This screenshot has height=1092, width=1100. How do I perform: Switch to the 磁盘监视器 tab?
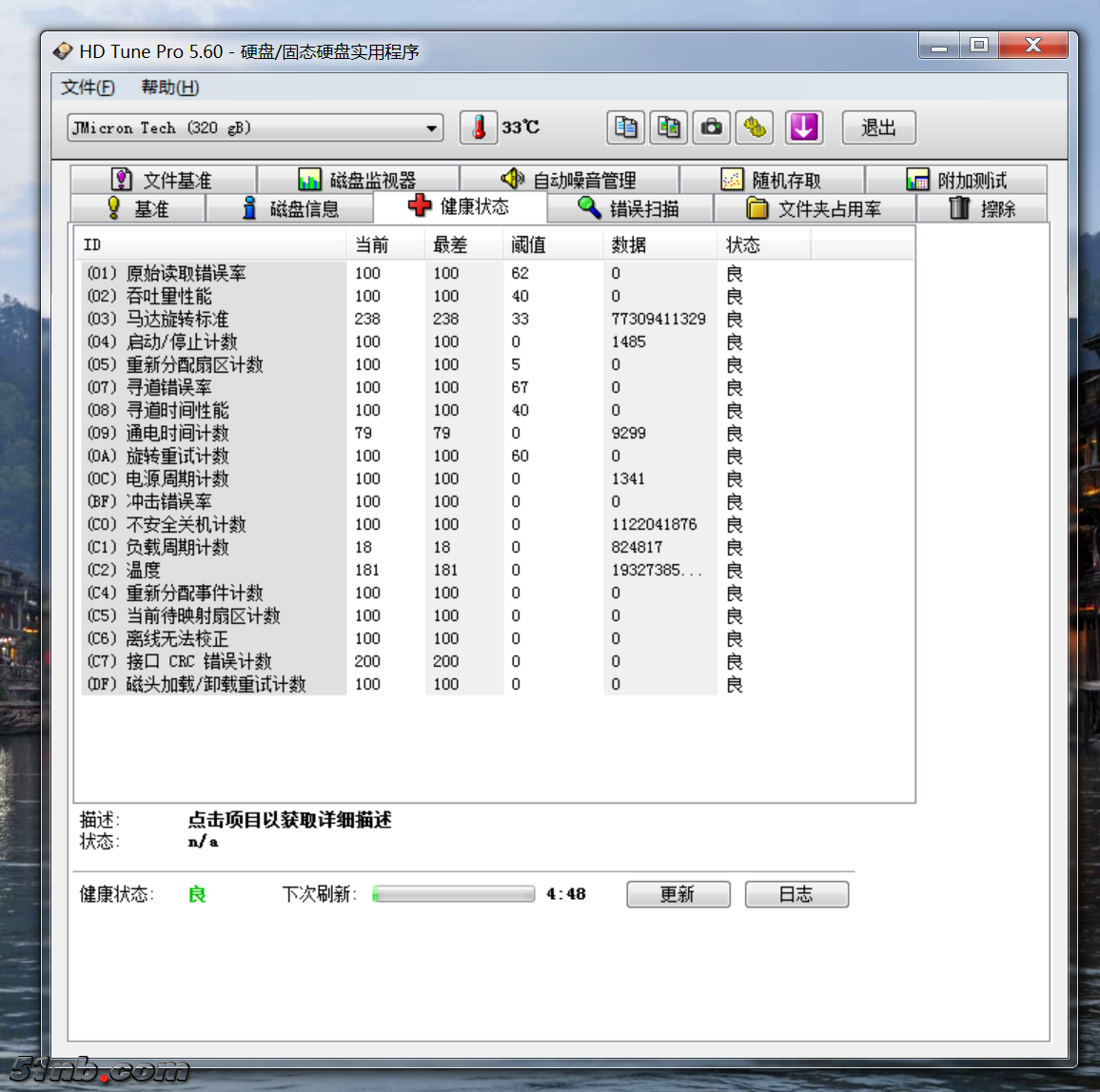click(x=358, y=180)
